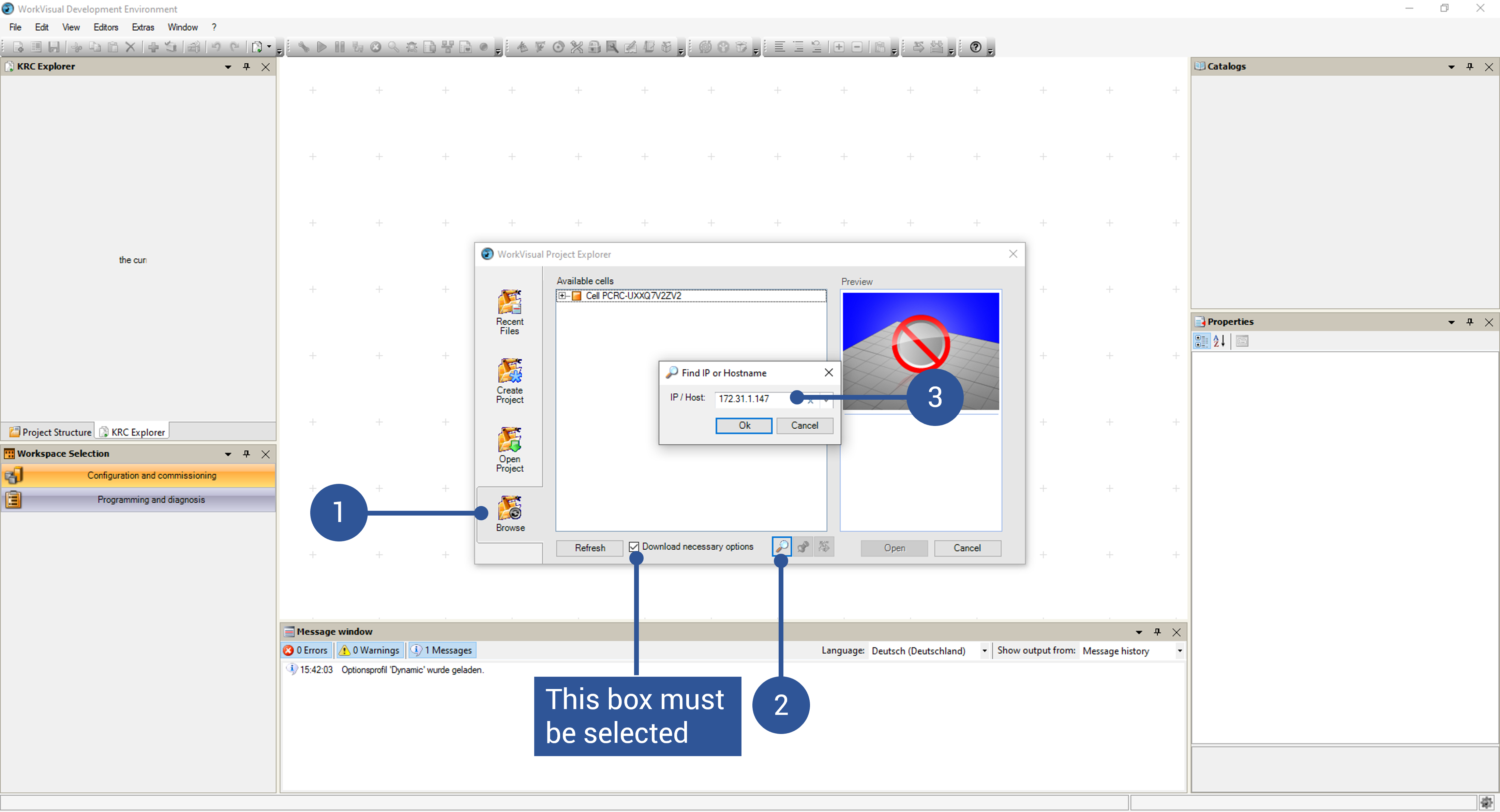Pin the Catalogs panel

tap(1470, 66)
